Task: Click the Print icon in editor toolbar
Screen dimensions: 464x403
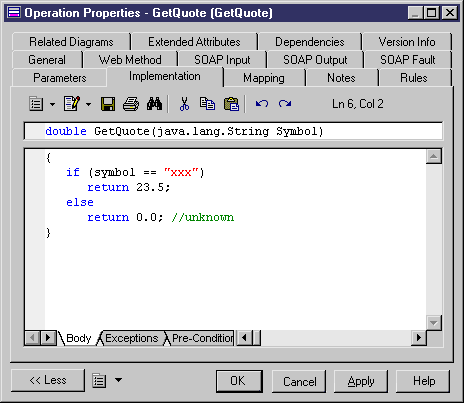Action: coord(131,104)
